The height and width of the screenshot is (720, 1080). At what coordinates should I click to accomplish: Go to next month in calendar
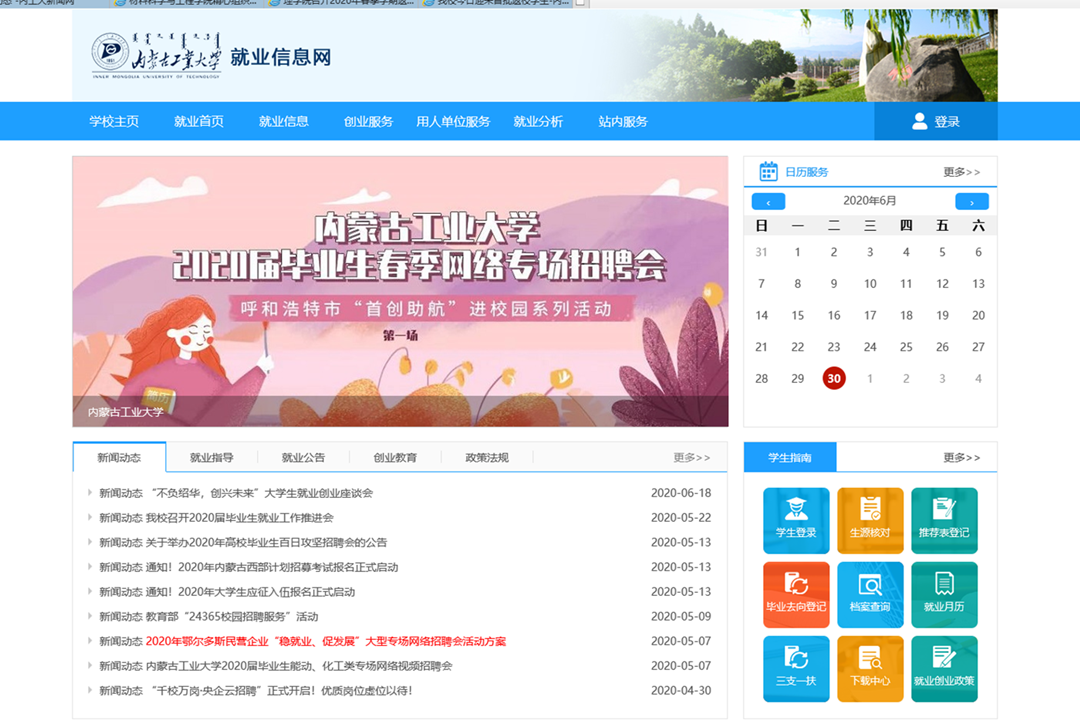point(972,201)
